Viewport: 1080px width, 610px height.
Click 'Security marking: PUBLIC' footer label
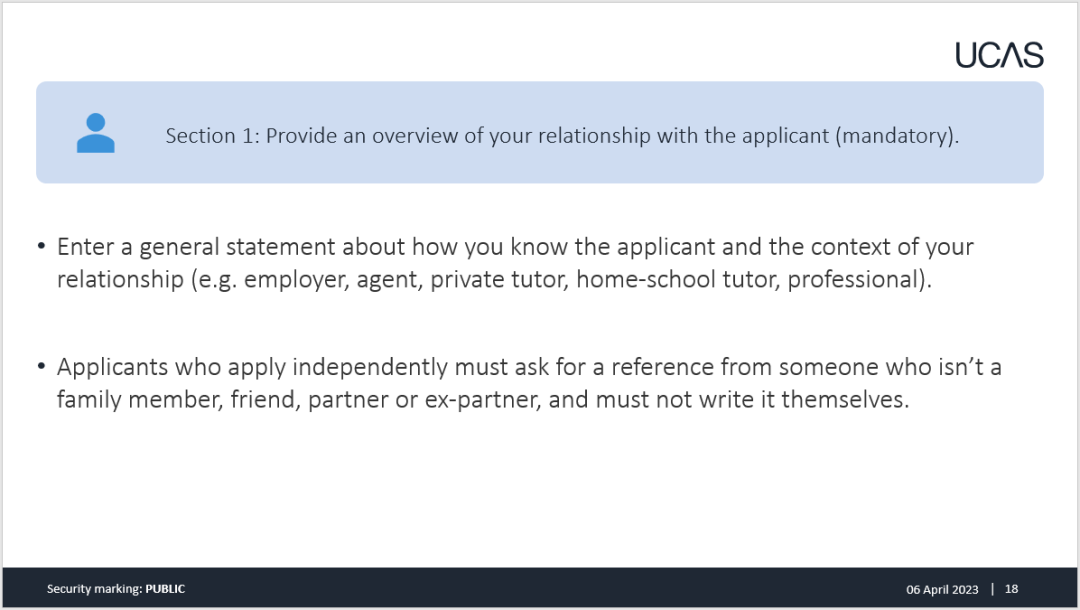pyautogui.click(x=116, y=589)
